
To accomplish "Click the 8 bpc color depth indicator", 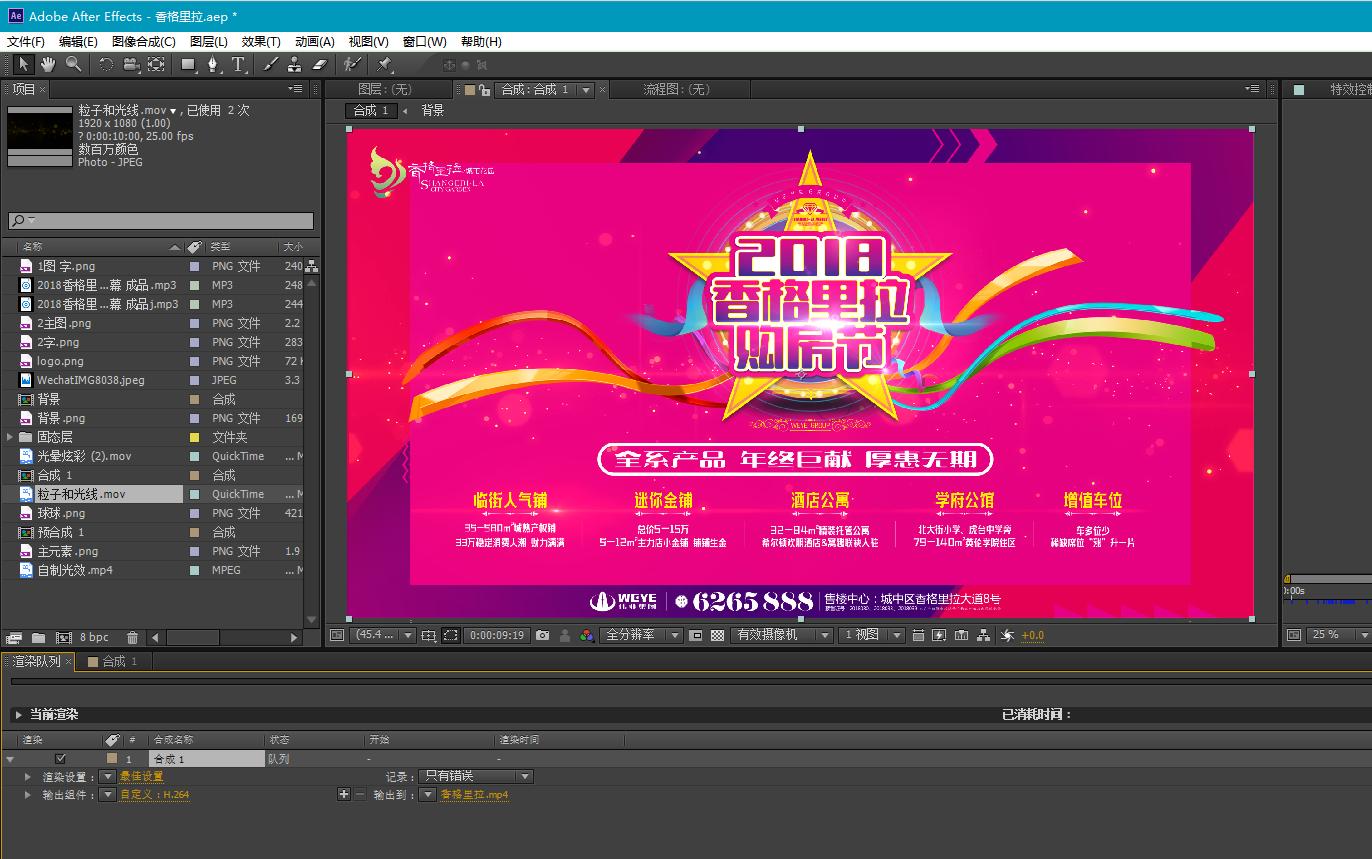I will click(x=94, y=637).
